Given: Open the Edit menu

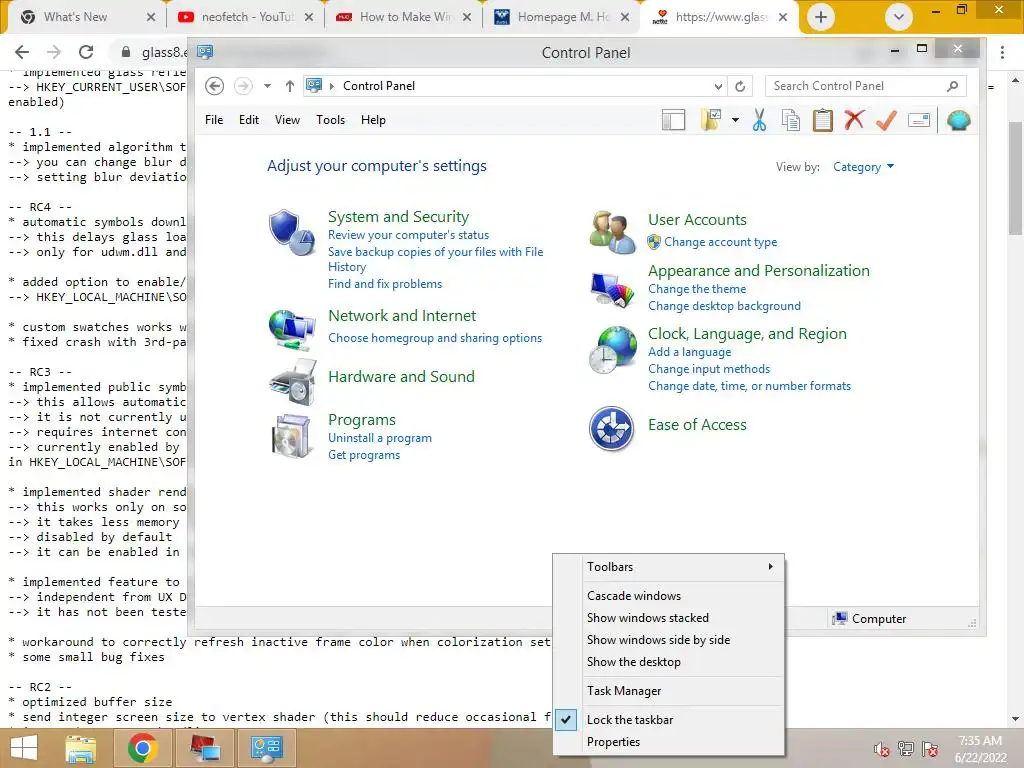Looking at the screenshot, I should click(x=249, y=120).
